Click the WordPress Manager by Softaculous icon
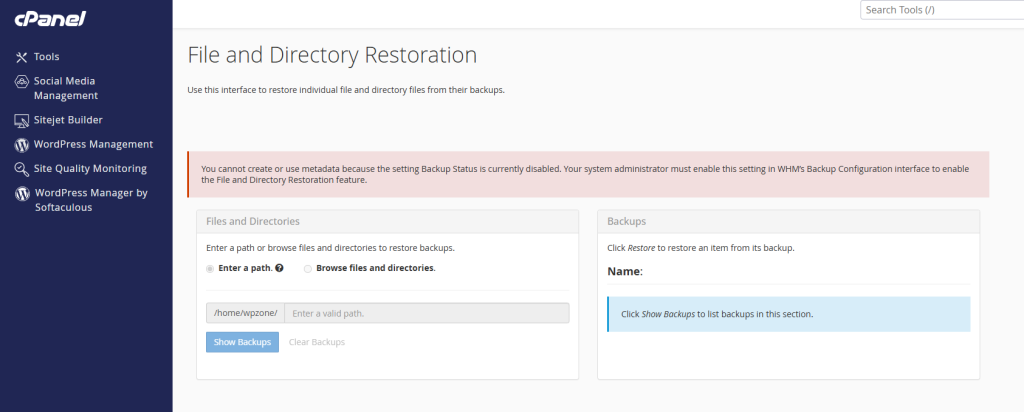This screenshot has width=1024, height=412. (22, 193)
